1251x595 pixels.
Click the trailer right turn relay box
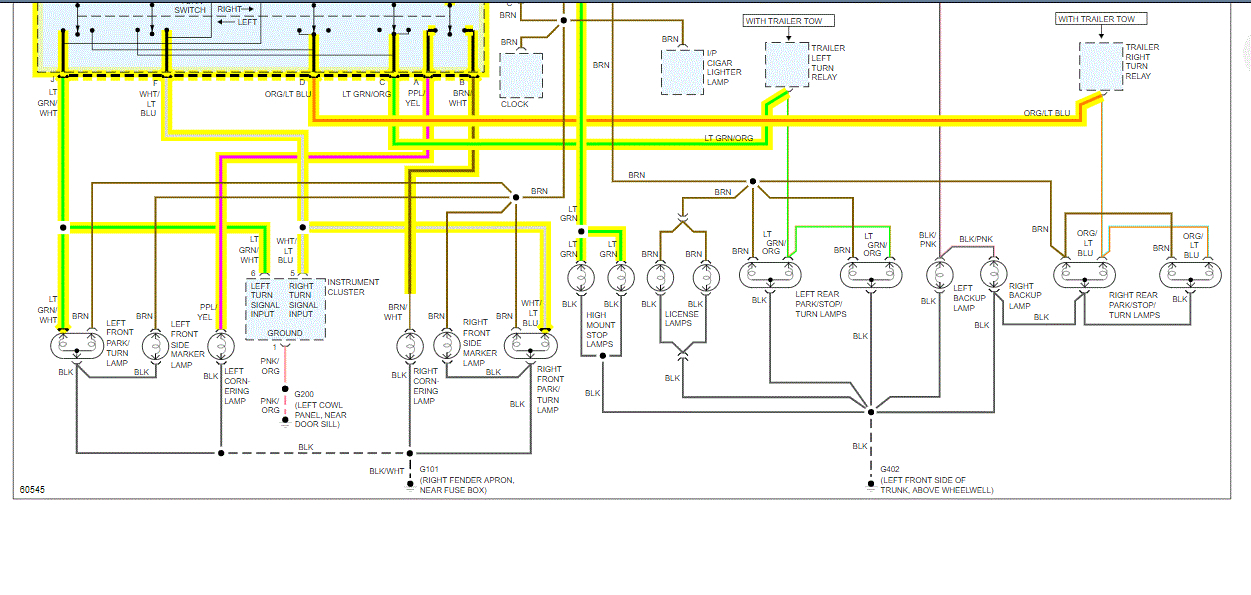(x=1101, y=64)
